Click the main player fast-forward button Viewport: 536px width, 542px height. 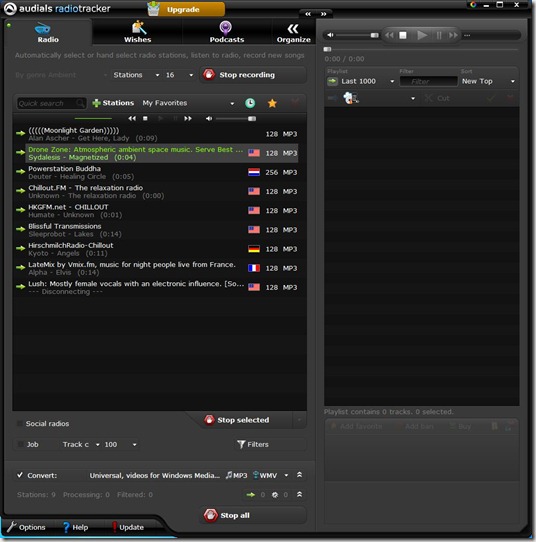[453, 35]
